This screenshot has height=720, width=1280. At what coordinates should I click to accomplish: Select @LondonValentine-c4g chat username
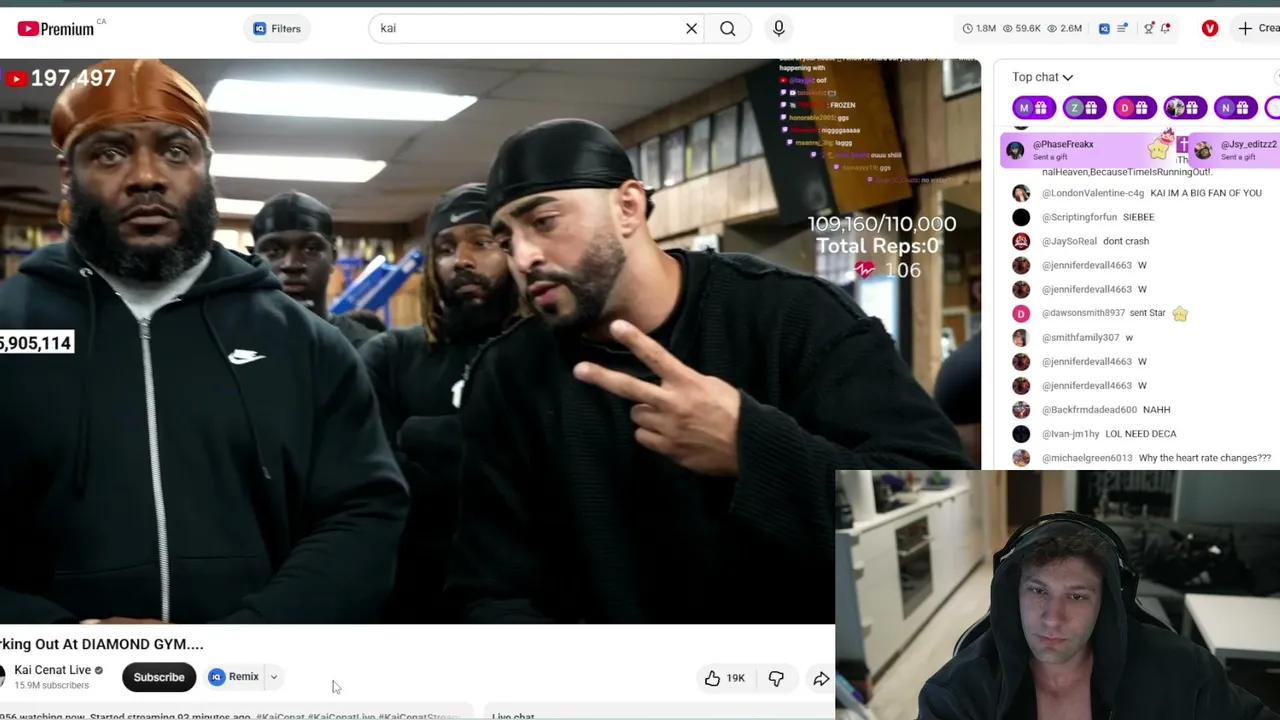point(1093,193)
